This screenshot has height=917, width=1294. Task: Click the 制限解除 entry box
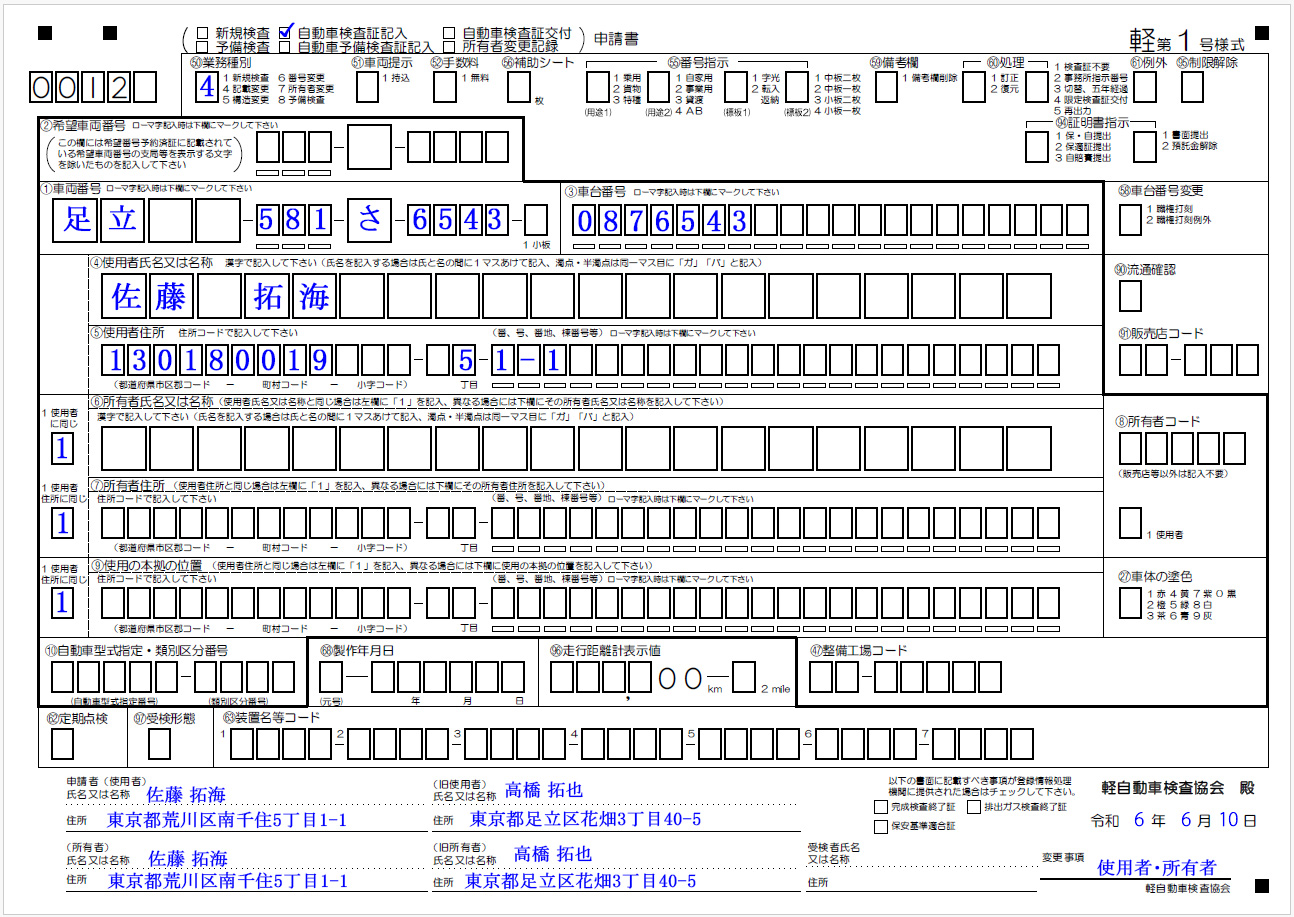[1192, 87]
